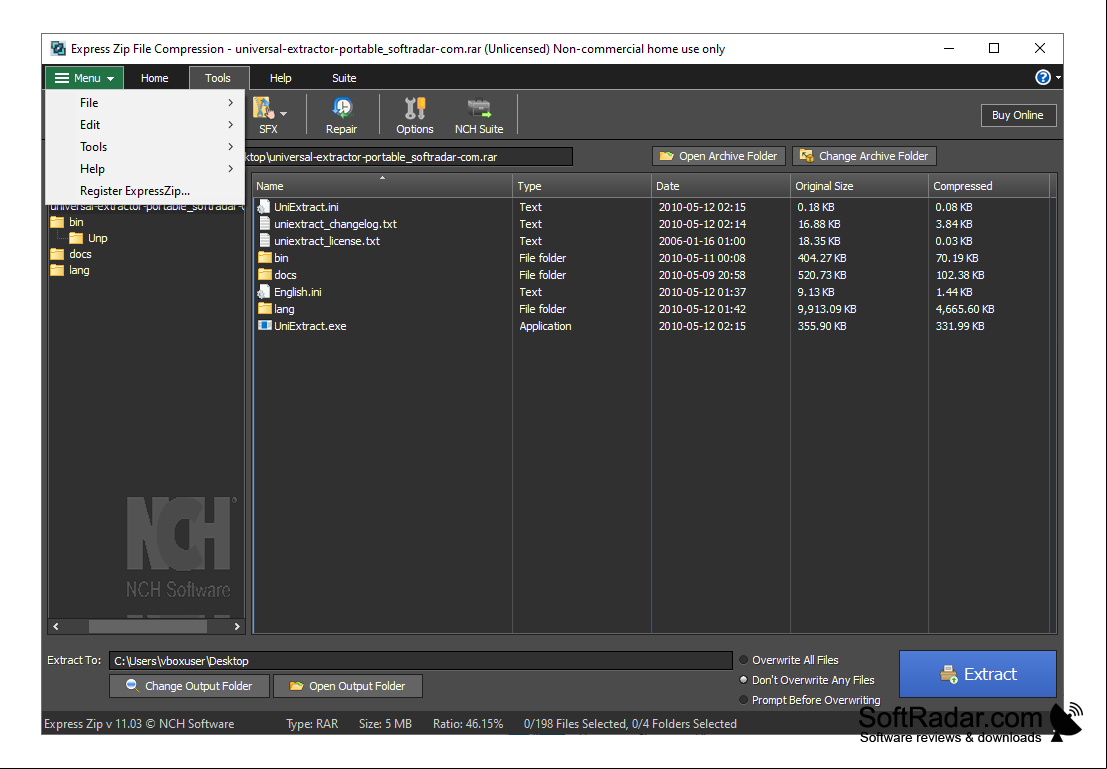Image resolution: width=1107 pixels, height=769 pixels.
Task: Select the UniExtract.exe file name
Action: tap(310, 326)
